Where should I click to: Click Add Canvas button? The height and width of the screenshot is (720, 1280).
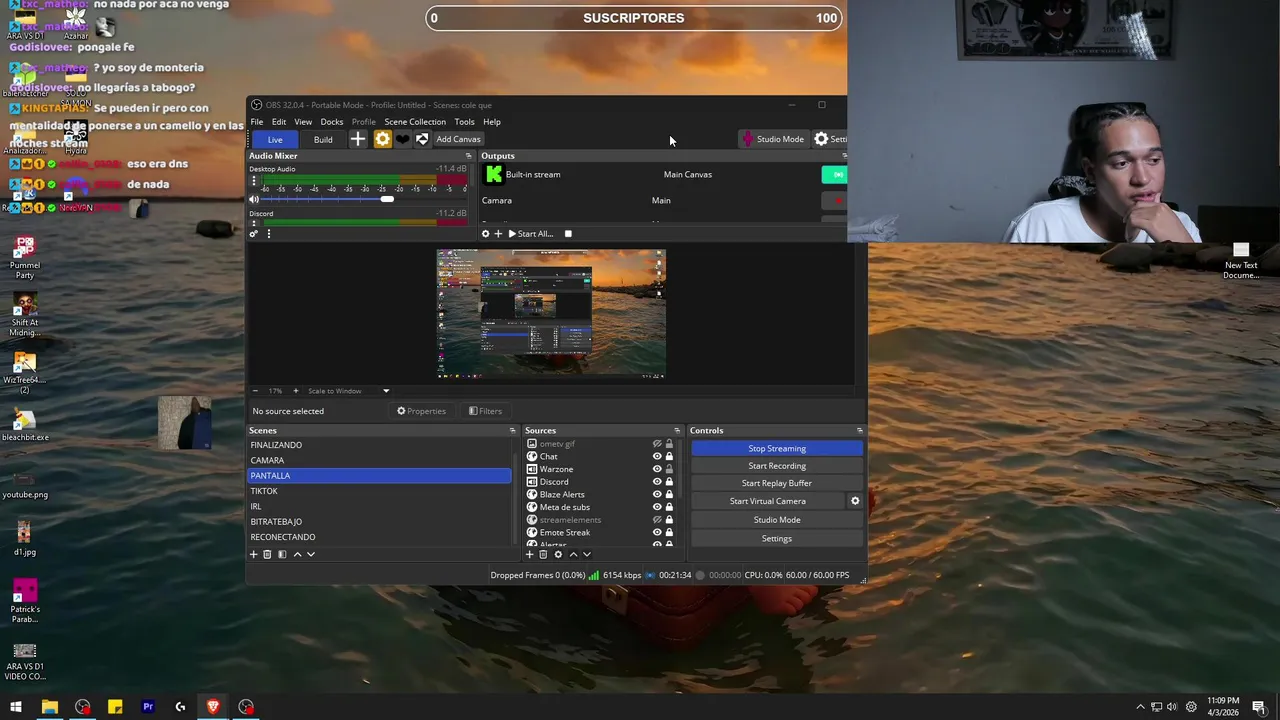458,139
